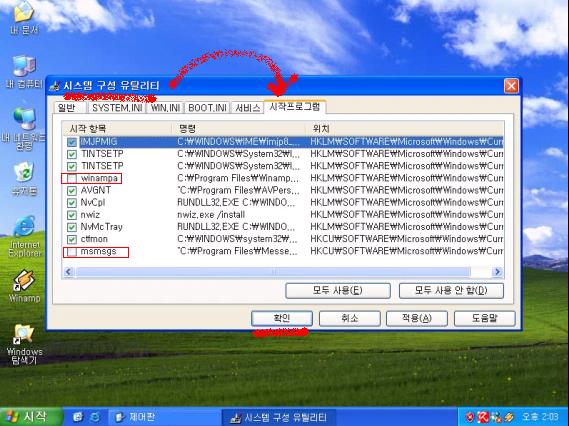The height and width of the screenshot is (426, 569).
Task: Uncheck the IMJPMIG startup item
Action: pos(72,142)
